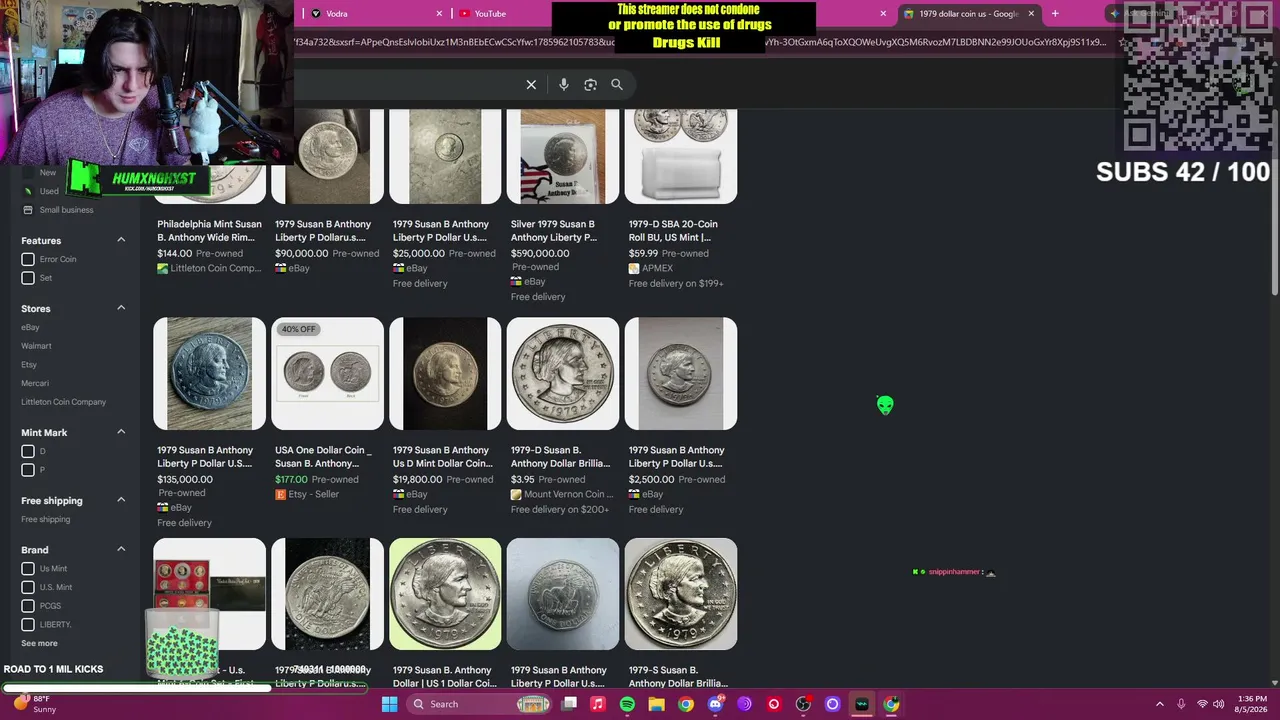Image resolution: width=1280 pixels, height=720 pixels.
Task: Collapse the Features filter section
Action: [x=121, y=240]
